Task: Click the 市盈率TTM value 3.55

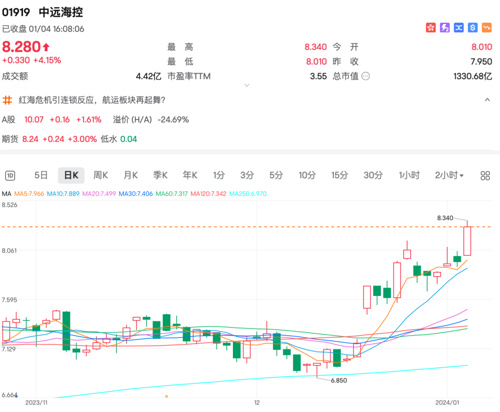Action: pos(318,76)
